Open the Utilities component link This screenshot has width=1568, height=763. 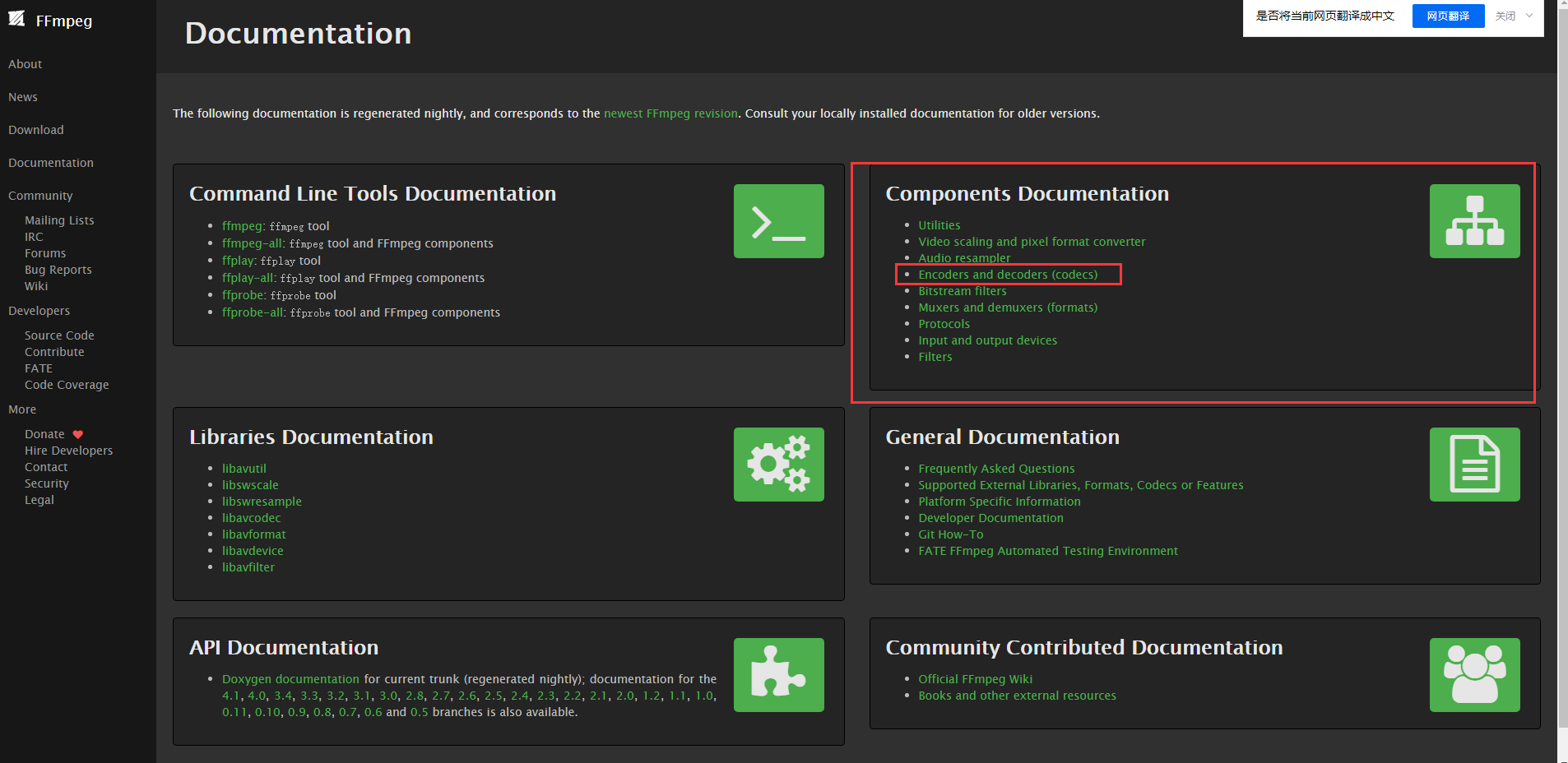(x=939, y=225)
